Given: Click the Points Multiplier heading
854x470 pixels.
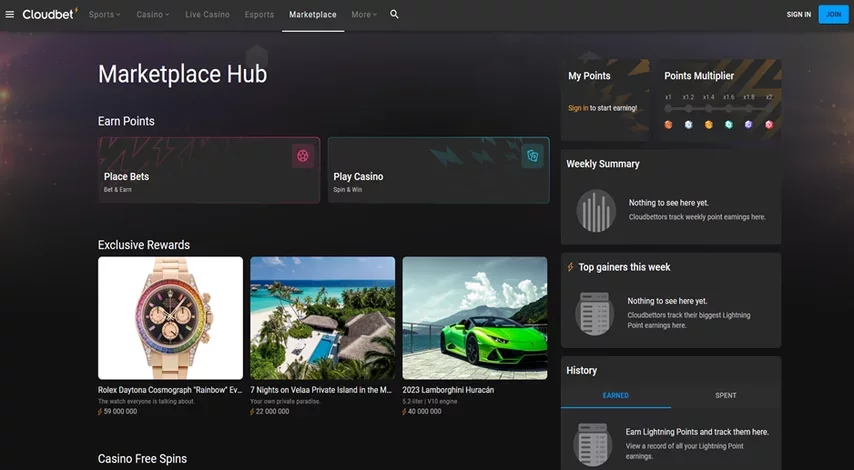Looking at the screenshot, I should pyautogui.click(x=699, y=76).
